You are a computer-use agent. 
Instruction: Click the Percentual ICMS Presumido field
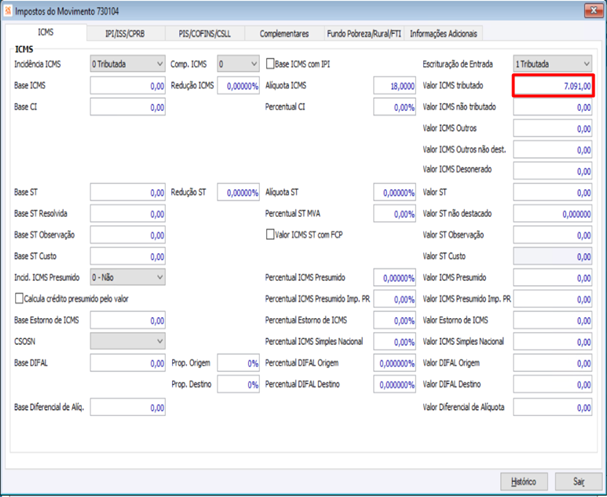tap(394, 277)
